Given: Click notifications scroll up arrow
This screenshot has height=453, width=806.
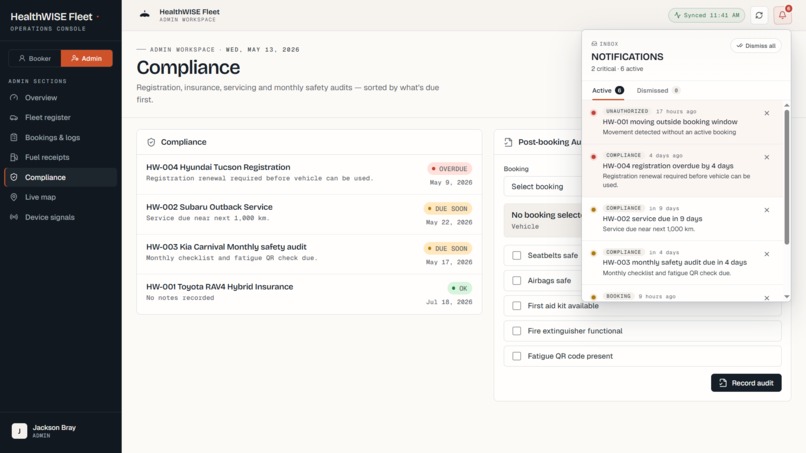Looking at the screenshot, I should (x=786, y=105).
